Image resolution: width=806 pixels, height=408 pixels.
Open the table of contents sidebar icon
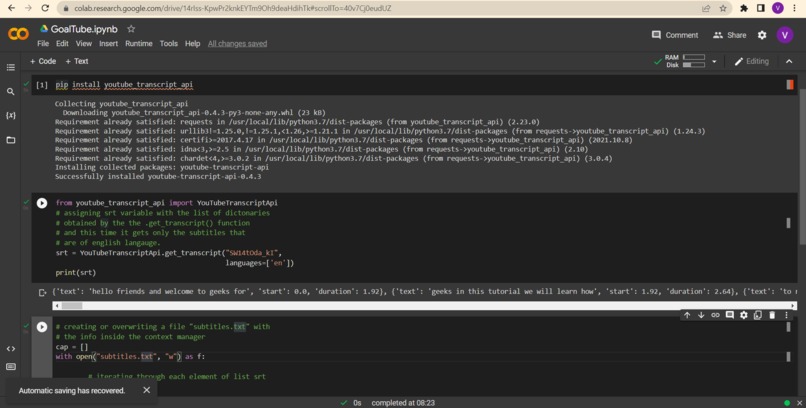[10, 67]
